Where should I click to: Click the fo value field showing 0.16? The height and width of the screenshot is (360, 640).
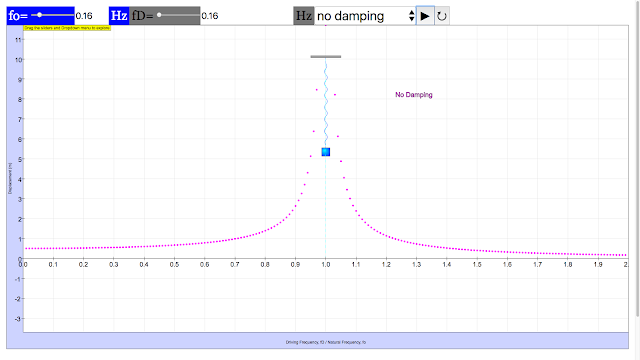84,16
